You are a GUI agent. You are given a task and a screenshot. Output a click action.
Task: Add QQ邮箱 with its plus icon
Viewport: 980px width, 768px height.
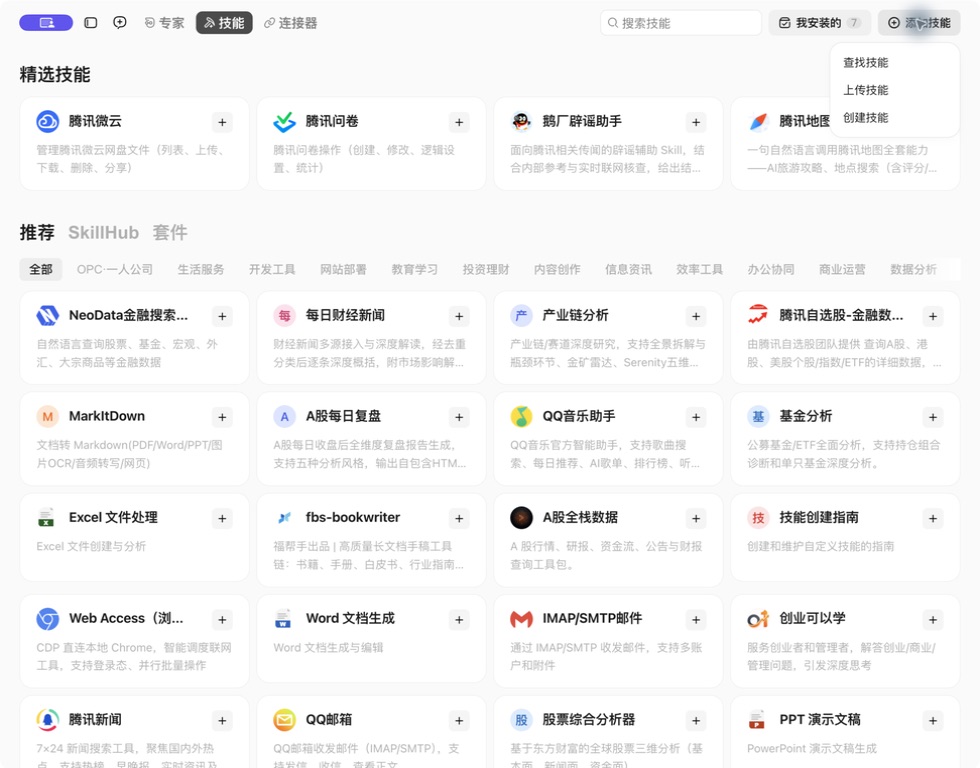[459, 721]
